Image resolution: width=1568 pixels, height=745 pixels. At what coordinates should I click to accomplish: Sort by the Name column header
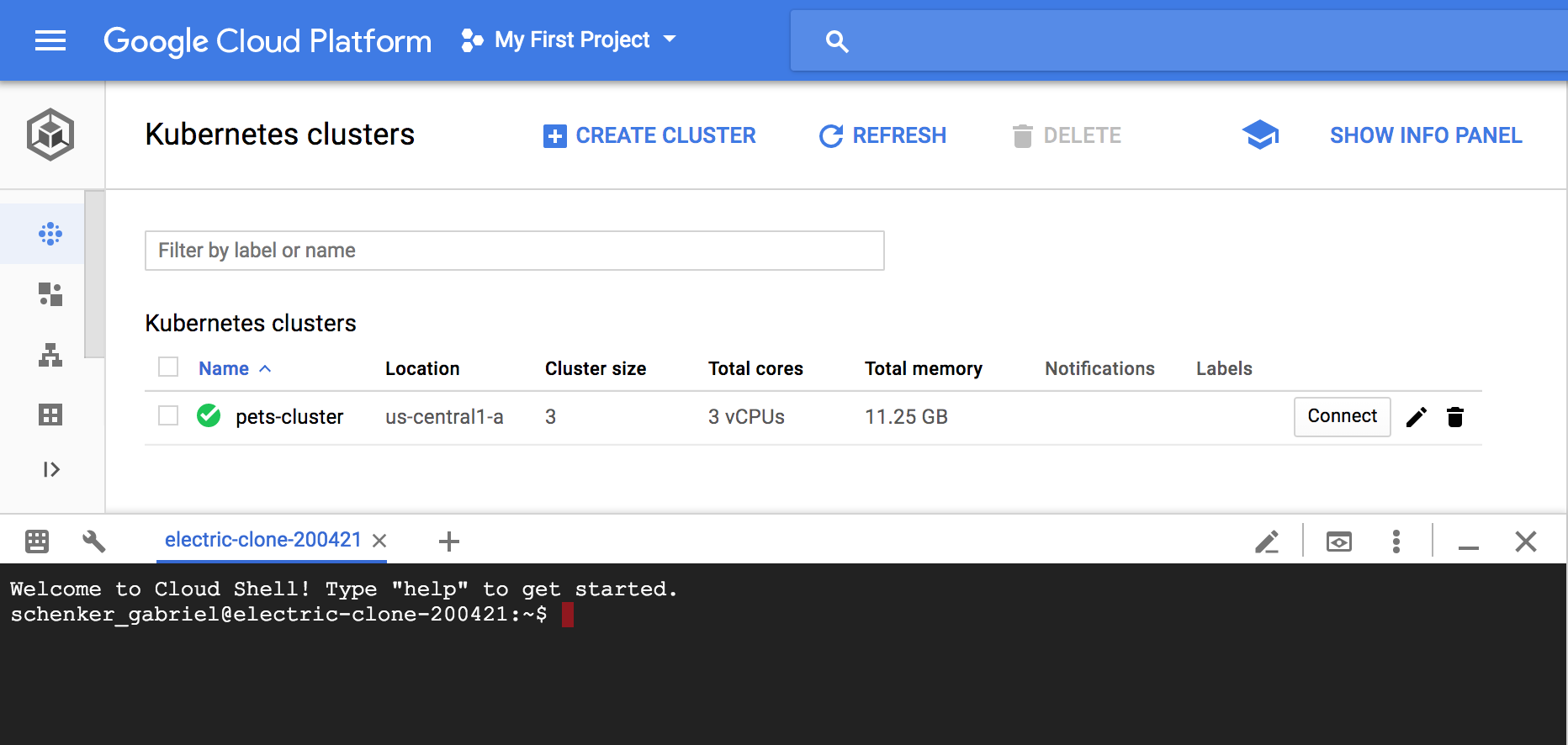click(224, 368)
